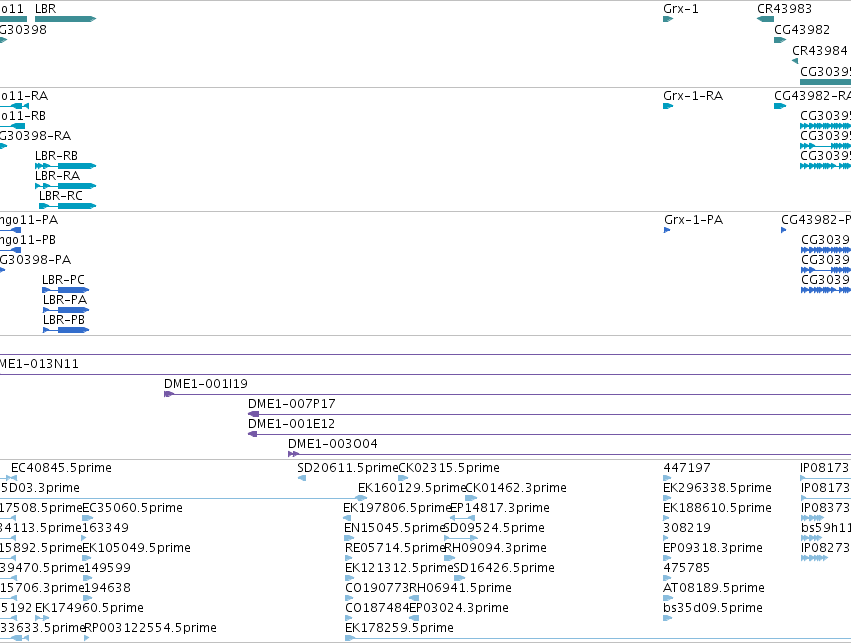Select protein LBR-PB
Image resolution: width=851 pixels, height=643 pixels.
point(66,330)
